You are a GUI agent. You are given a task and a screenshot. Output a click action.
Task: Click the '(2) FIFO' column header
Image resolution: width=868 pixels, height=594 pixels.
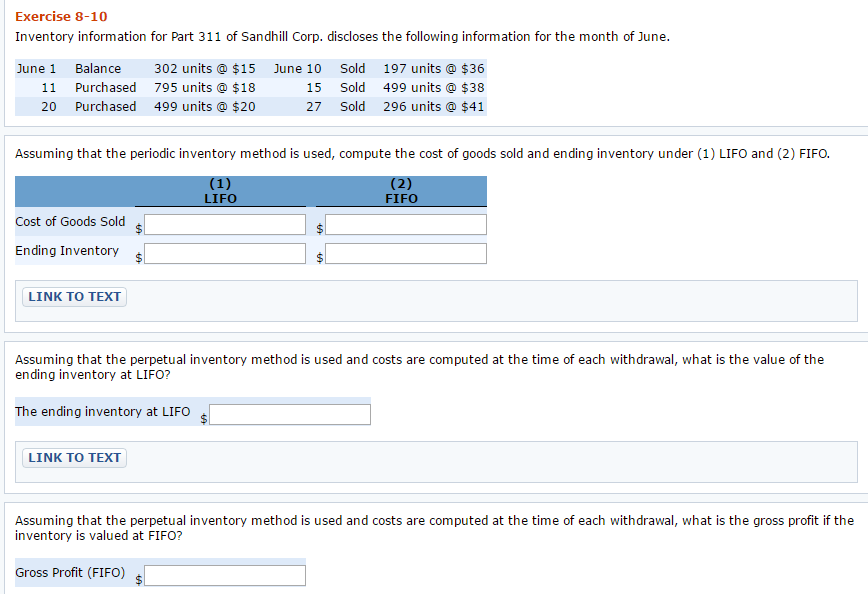point(401,191)
